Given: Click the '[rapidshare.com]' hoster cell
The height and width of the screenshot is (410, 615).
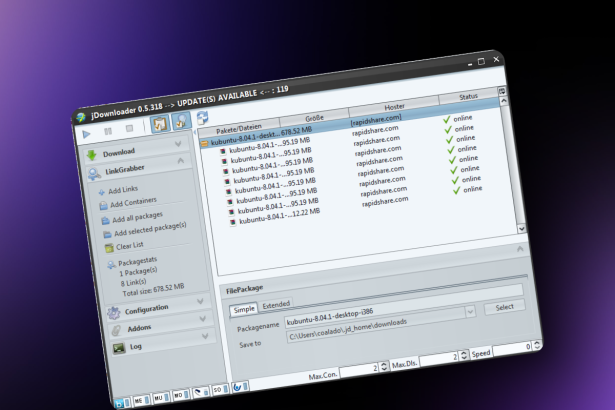Looking at the screenshot, I should click(376, 120).
